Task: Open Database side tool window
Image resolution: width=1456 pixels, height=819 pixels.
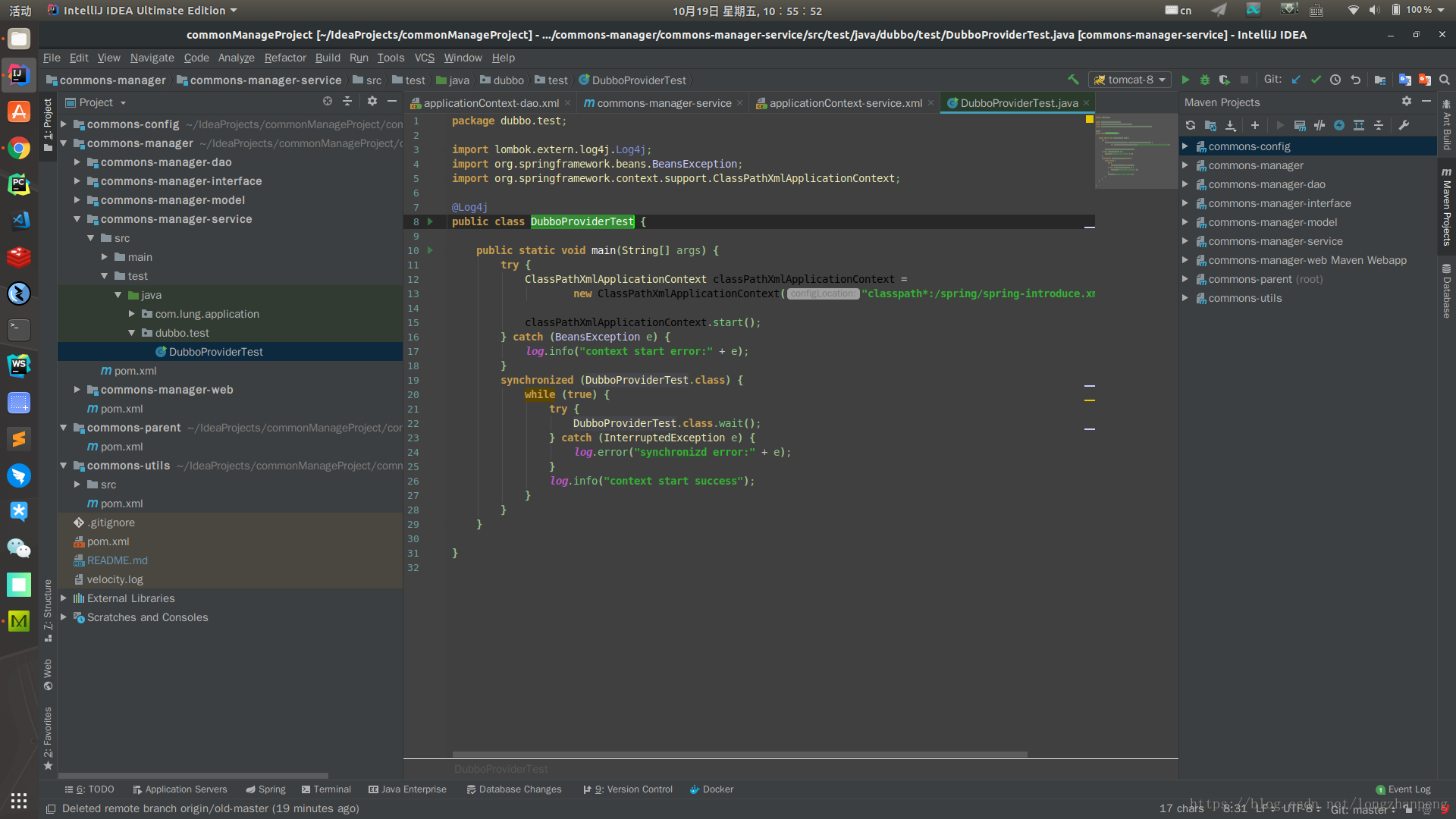Action: click(x=1447, y=290)
